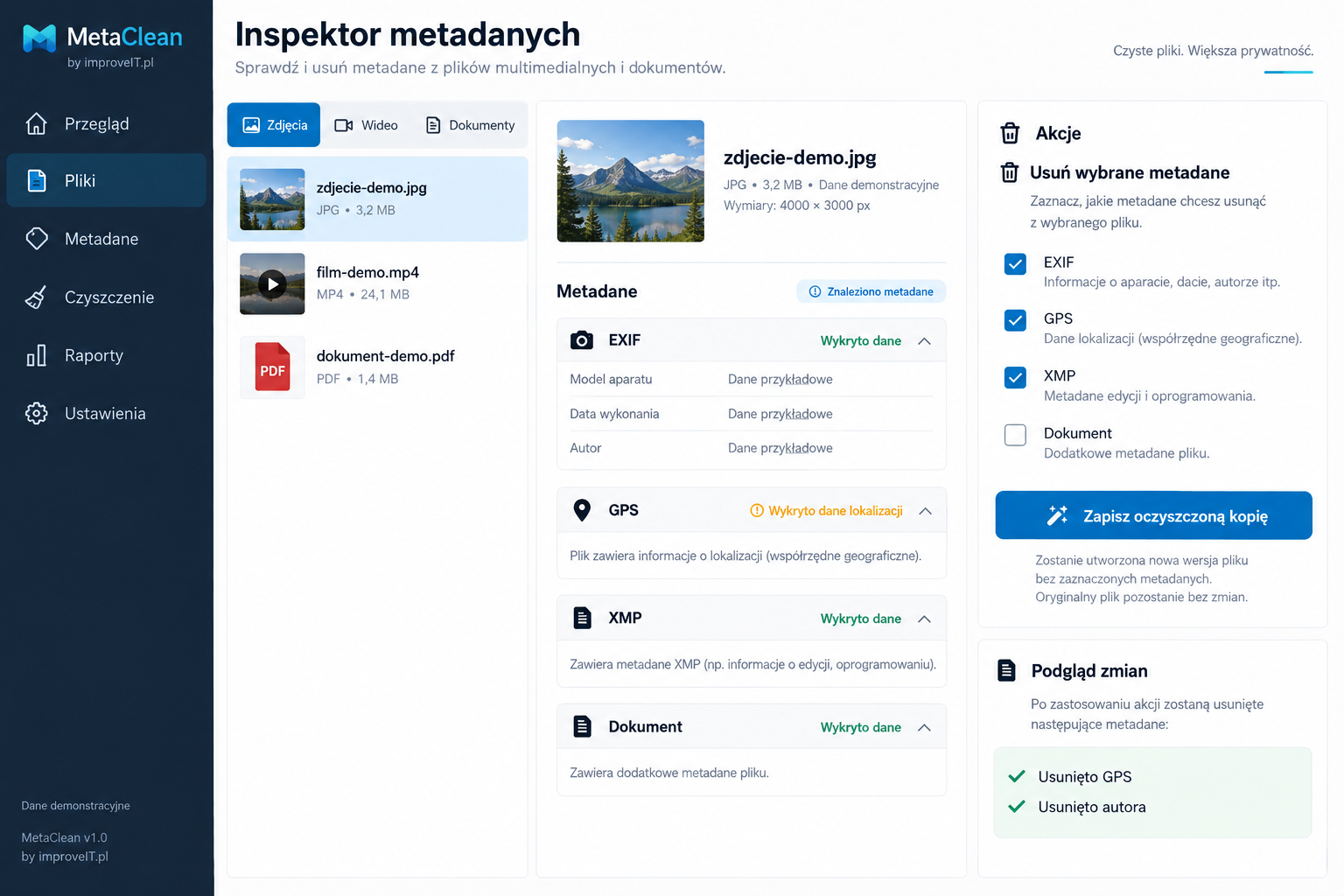The width and height of the screenshot is (1344, 896).
Task: Click the Data wykonania row label
Action: pyautogui.click(x=614, y=414)
